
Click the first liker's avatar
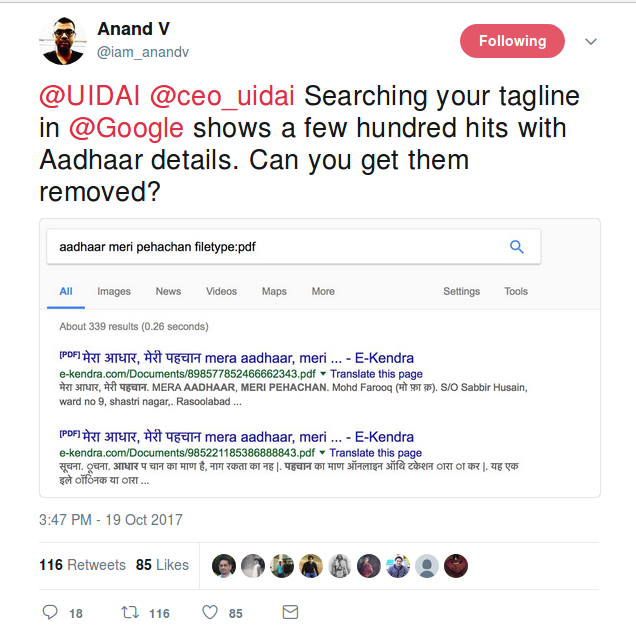(224, 565)
